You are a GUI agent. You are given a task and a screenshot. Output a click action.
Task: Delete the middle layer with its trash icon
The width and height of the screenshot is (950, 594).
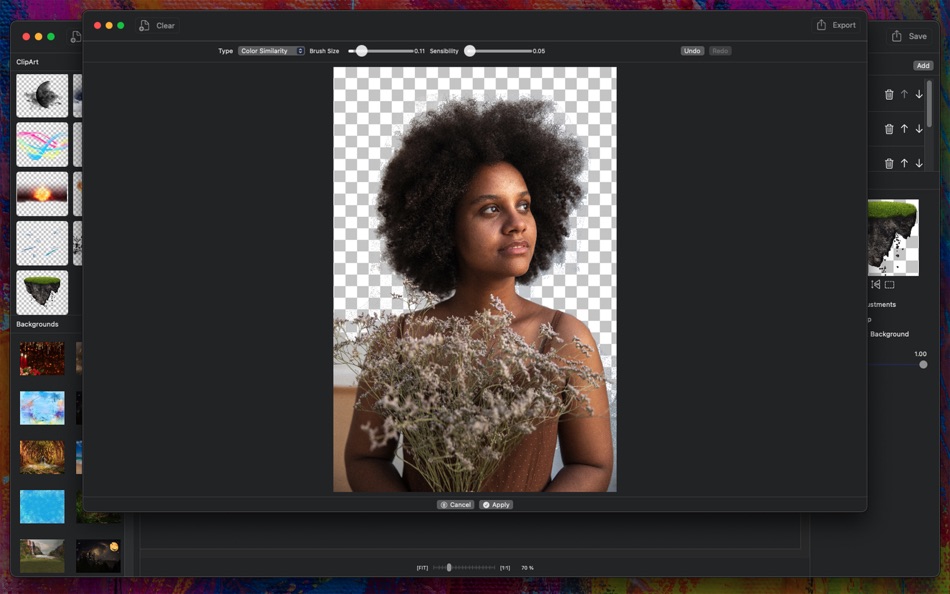tap(889, 129)
